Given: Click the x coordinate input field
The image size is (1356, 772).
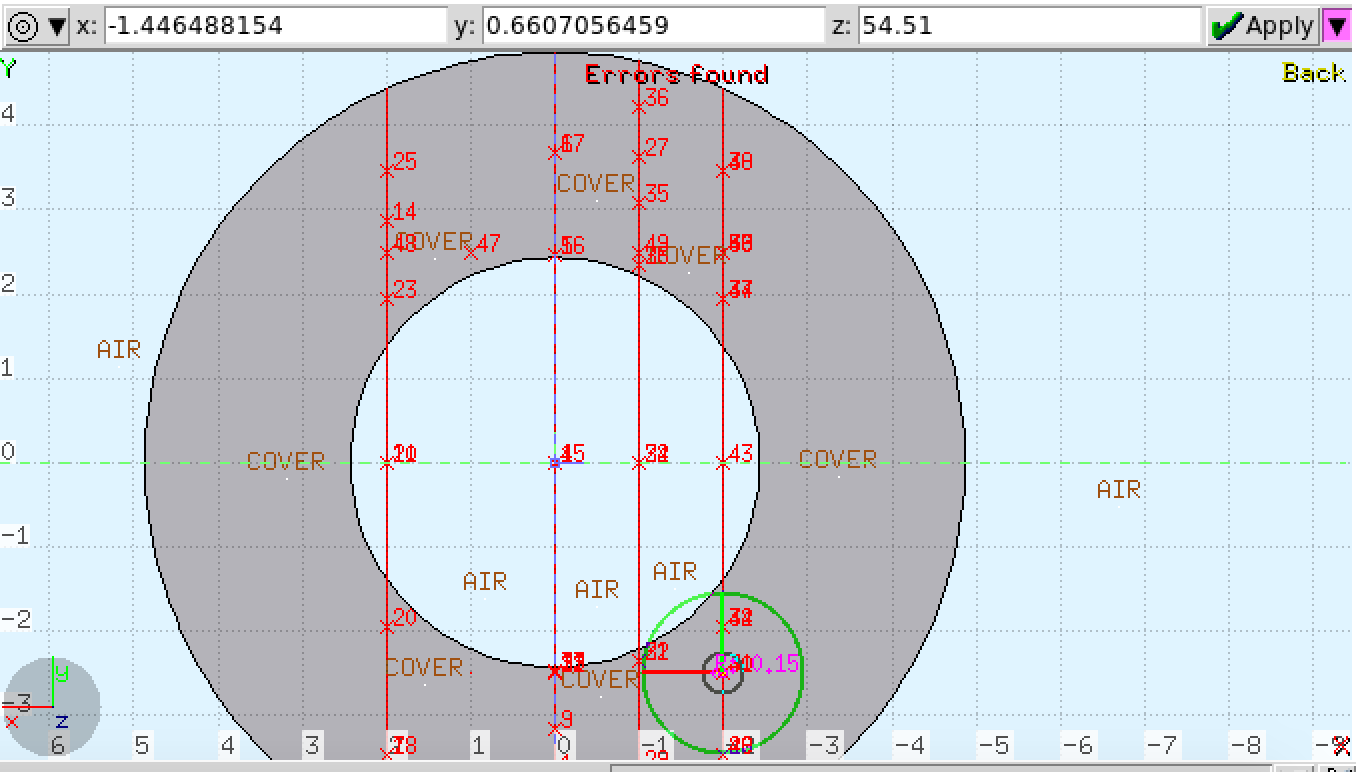Looking at the screenshot, I should click(x=275, y=26).
